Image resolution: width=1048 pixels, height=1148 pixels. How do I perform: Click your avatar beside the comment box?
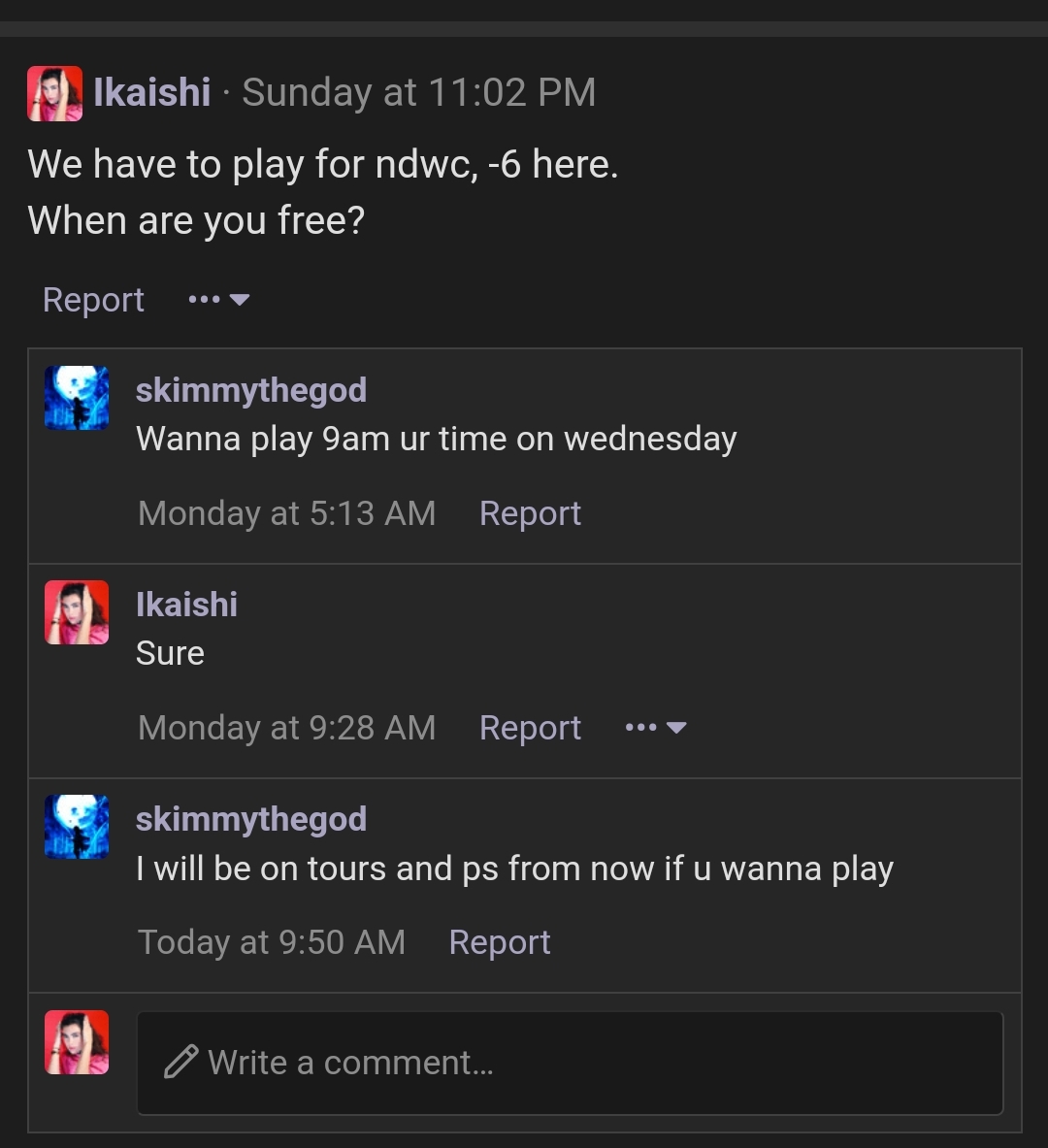click(77, 1042)
